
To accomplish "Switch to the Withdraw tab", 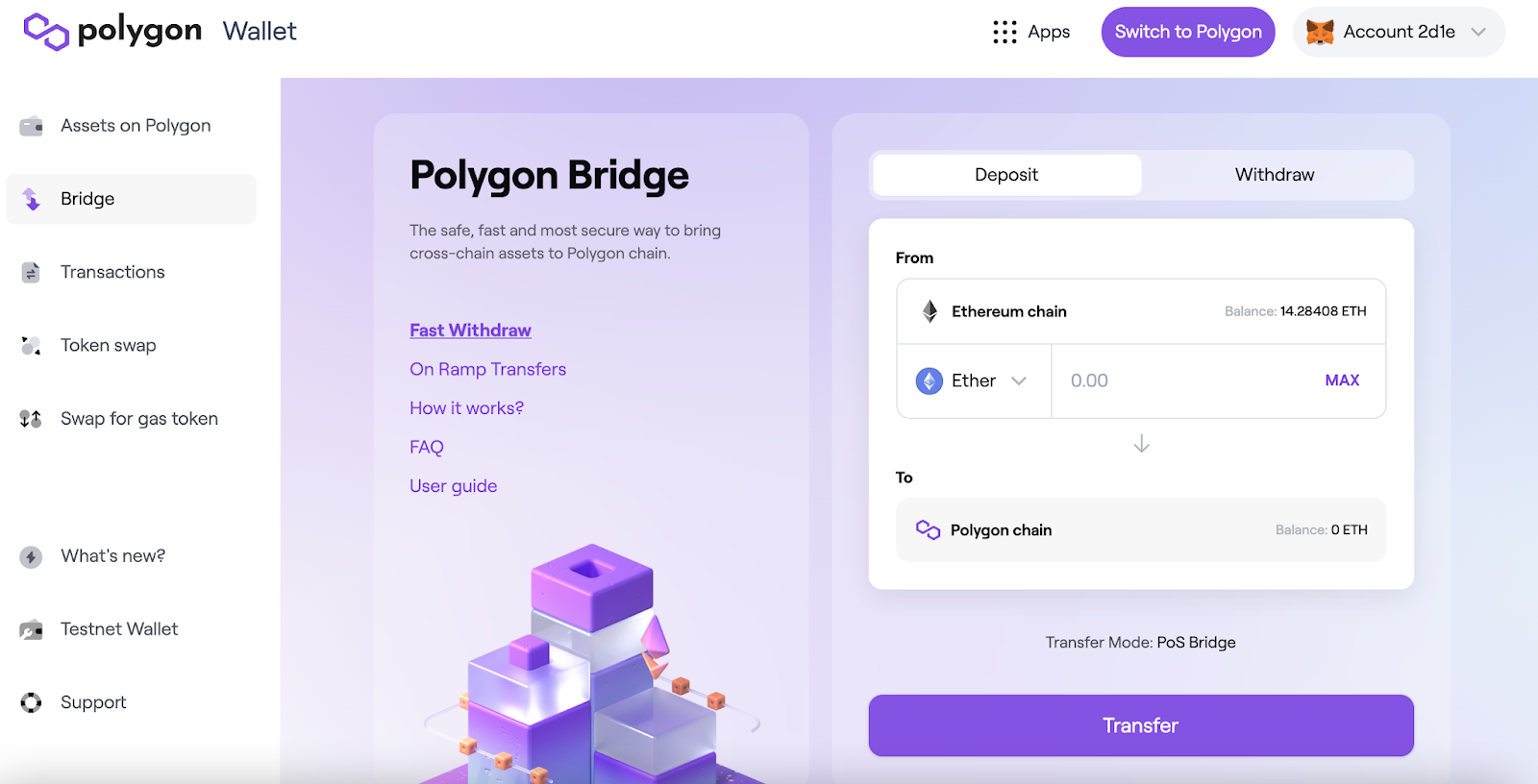I will pos(1275,175).
